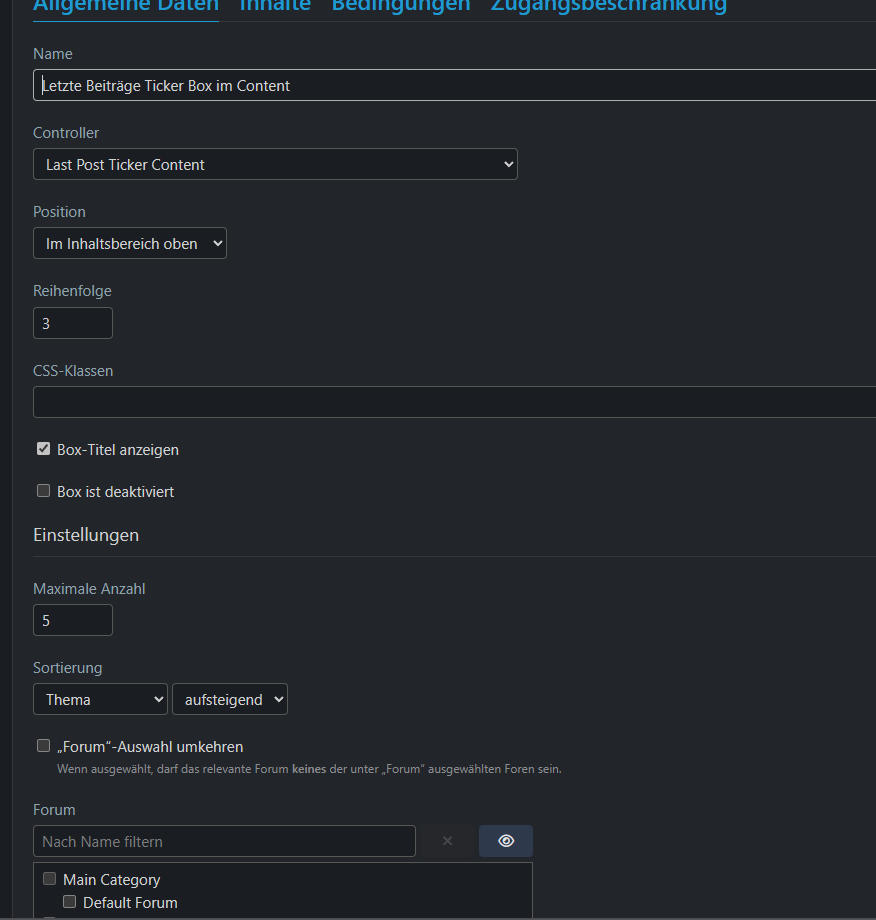
Task: Expand the Position dropdown
Action: (130, 243)
